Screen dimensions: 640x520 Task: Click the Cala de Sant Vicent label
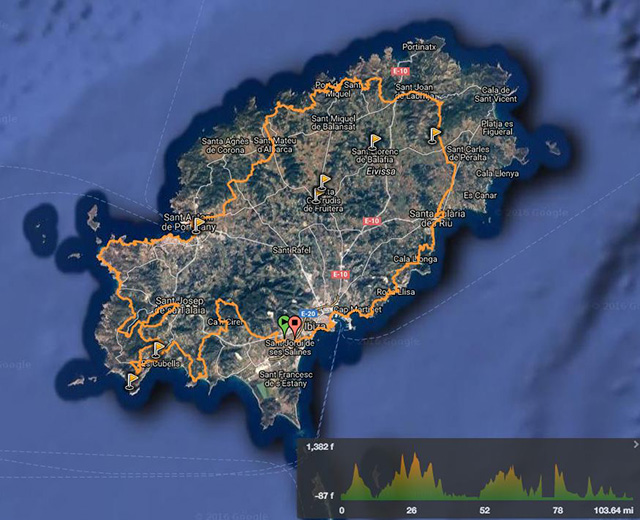click(496, 94)
